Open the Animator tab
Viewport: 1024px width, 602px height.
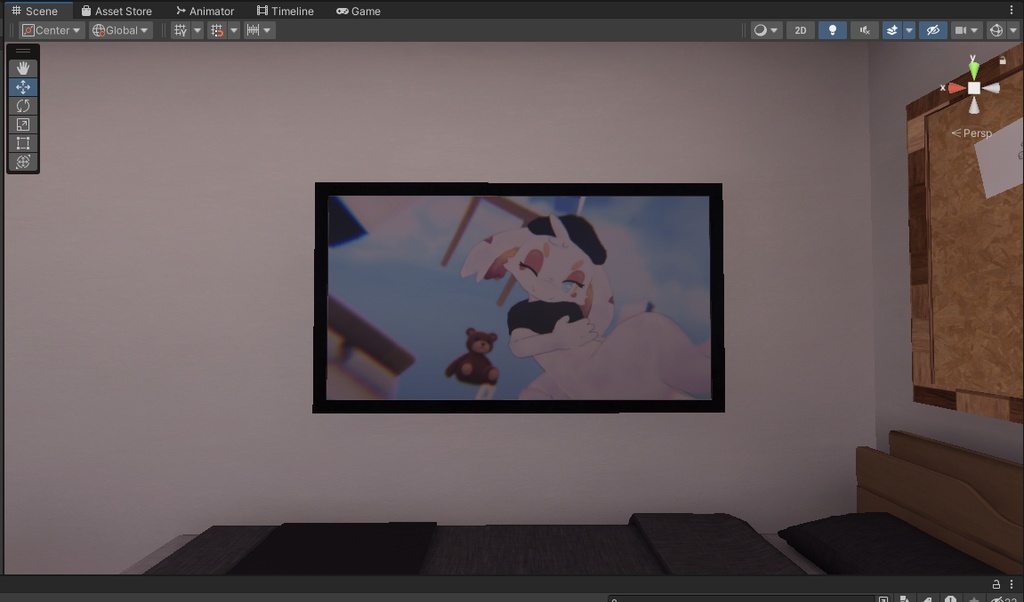coord(205,11)
